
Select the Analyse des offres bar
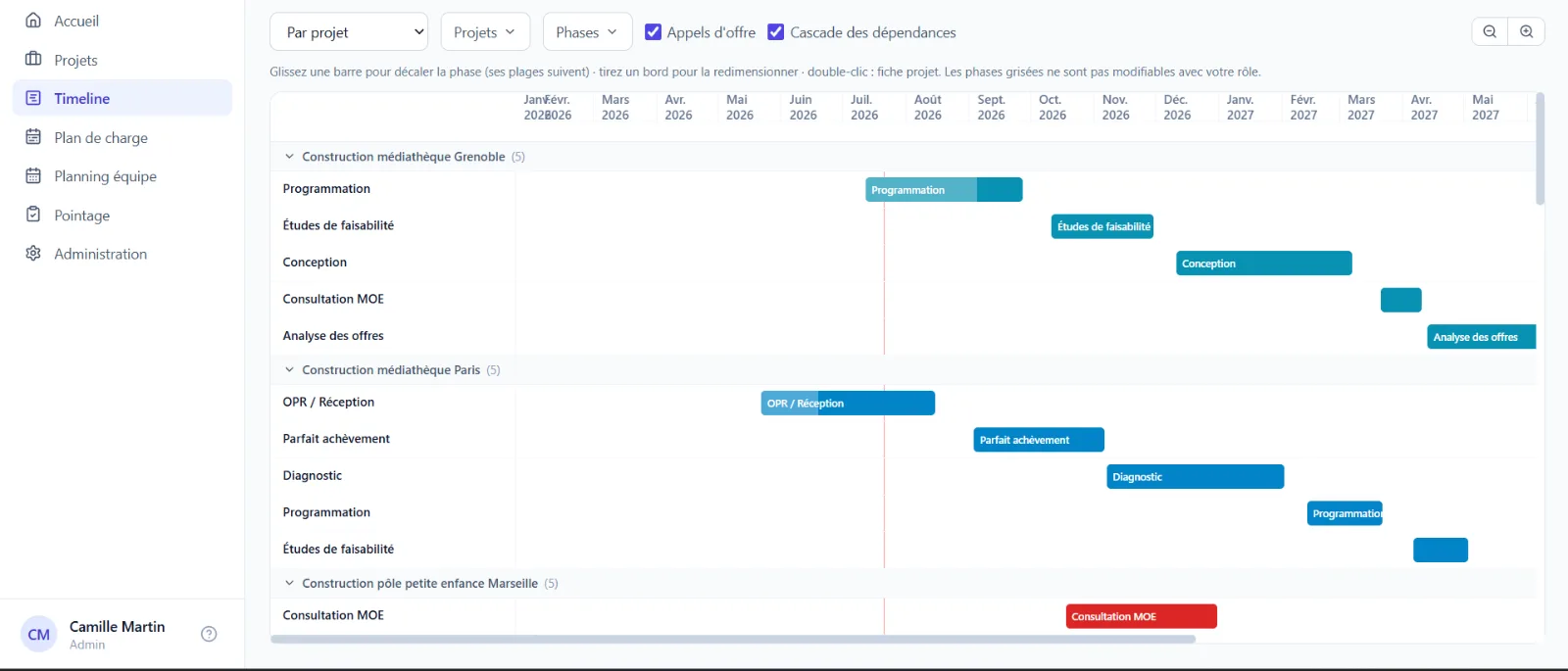[x=1482, y=337]
